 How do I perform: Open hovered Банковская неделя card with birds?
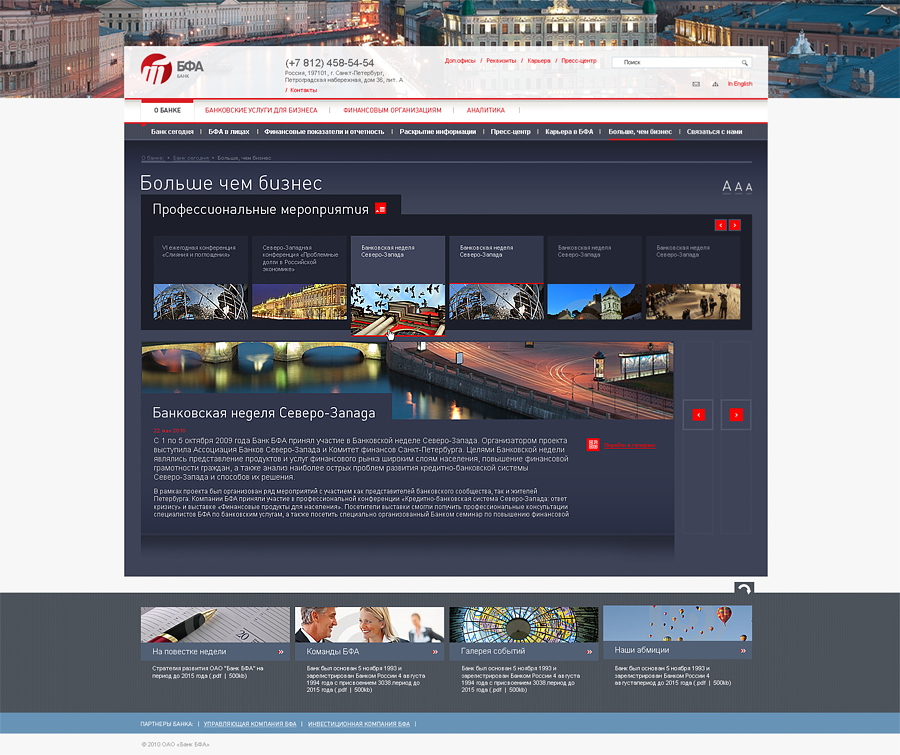(398, 285)
